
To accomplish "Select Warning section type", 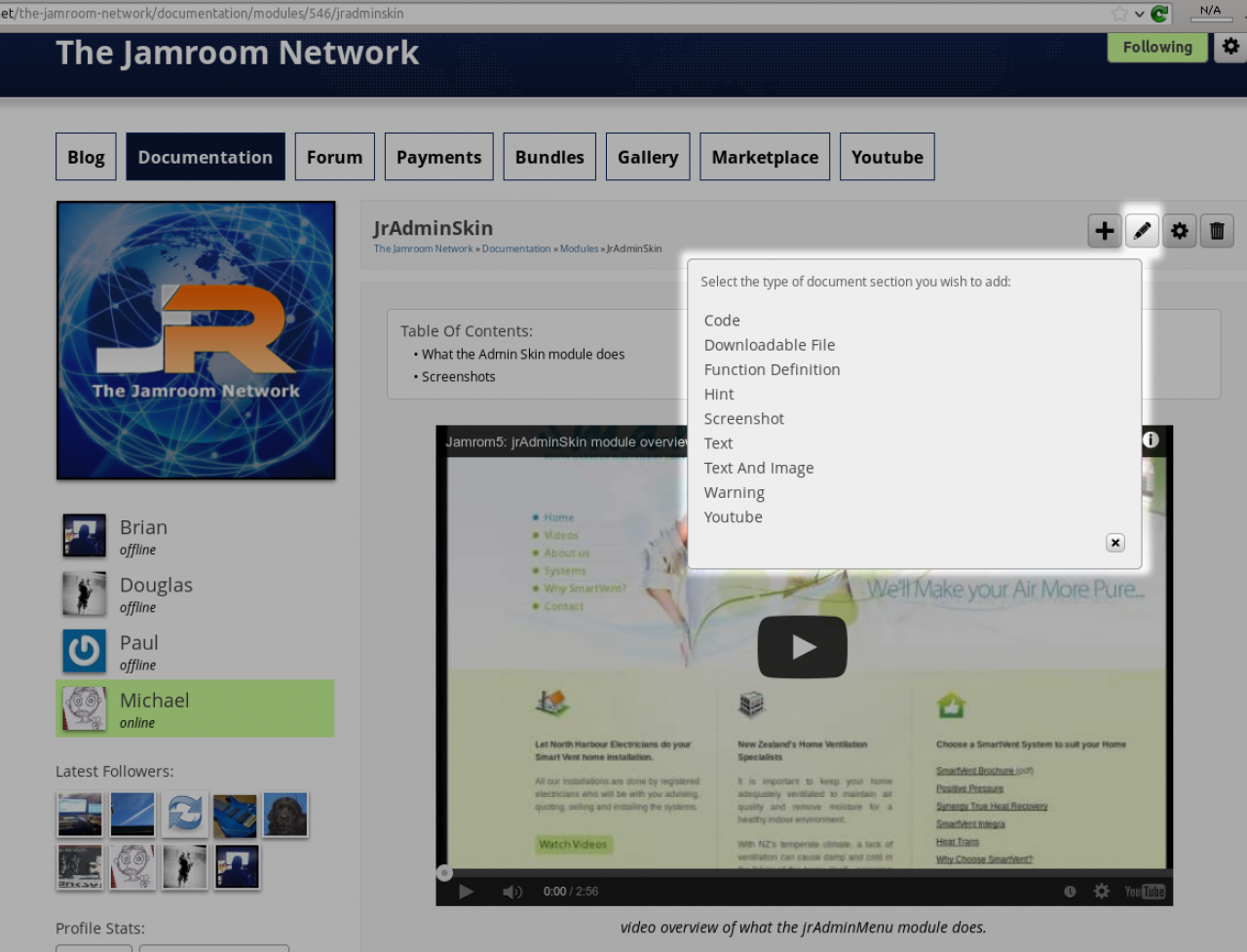I will pyautogui.click(x=735, y=492).
